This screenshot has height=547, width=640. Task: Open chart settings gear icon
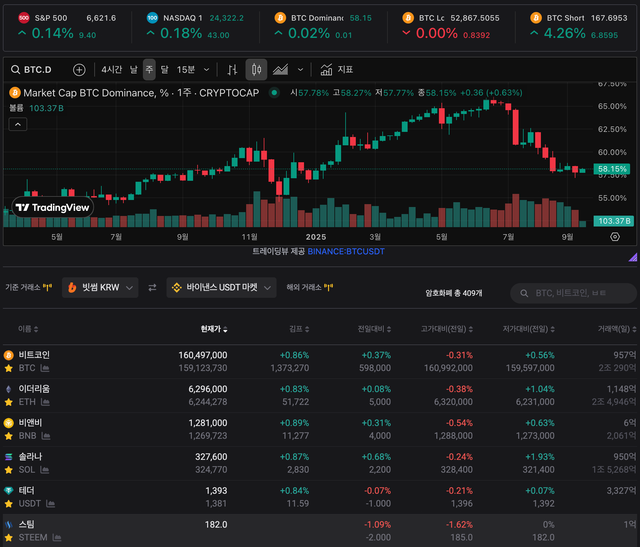pos(615,237)
